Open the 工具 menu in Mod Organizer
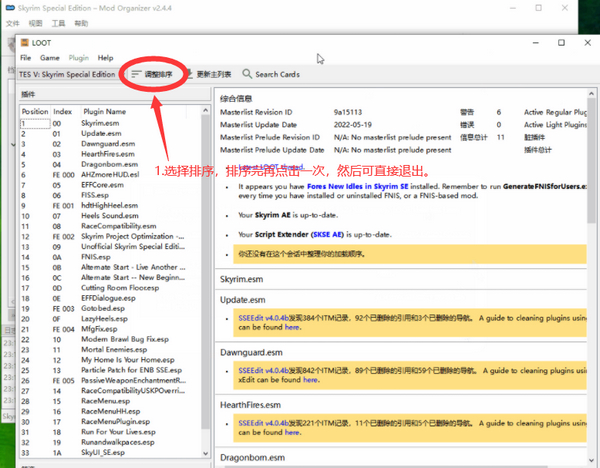Image resolution: width=600 pixels, height=468 pixels. pyautogui.click(x=59, y=22)
